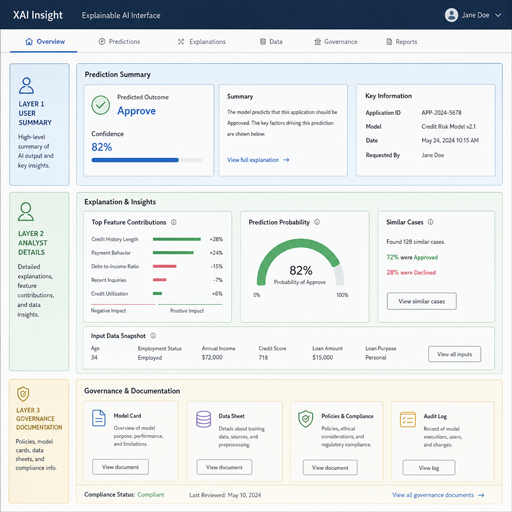Click the blue 82% confidence progress bar
Screen dimensions: 512x512
135,160
